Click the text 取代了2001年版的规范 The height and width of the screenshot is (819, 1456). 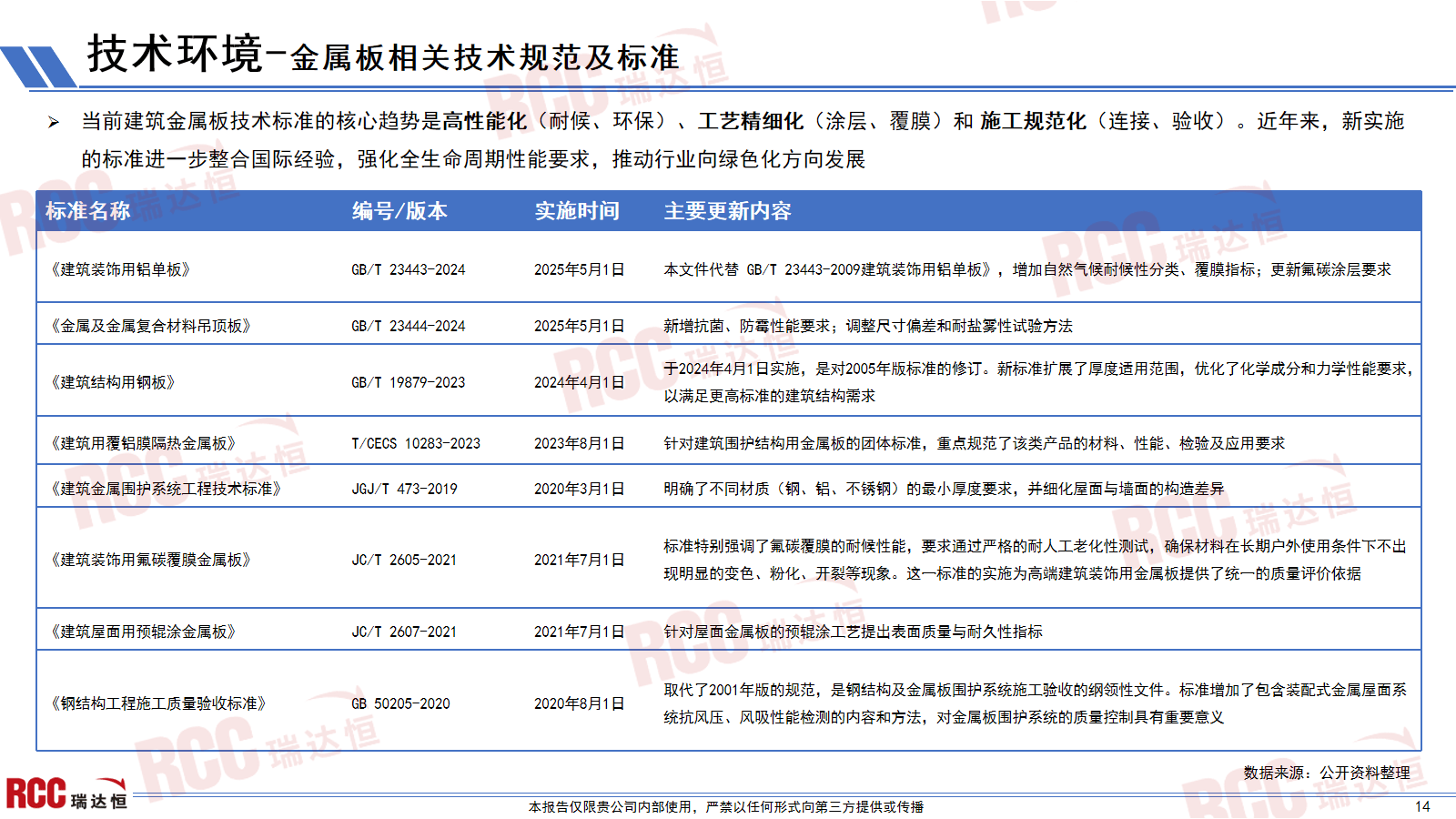pyautogui.click(x=740, y=690)
